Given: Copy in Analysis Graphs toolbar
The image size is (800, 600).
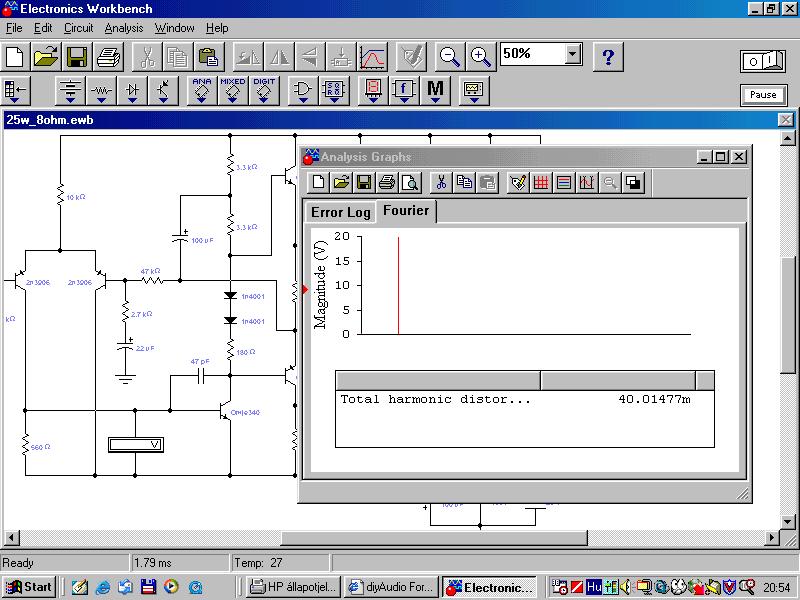Looking at the screenshot, I should [x=464, y=182].
